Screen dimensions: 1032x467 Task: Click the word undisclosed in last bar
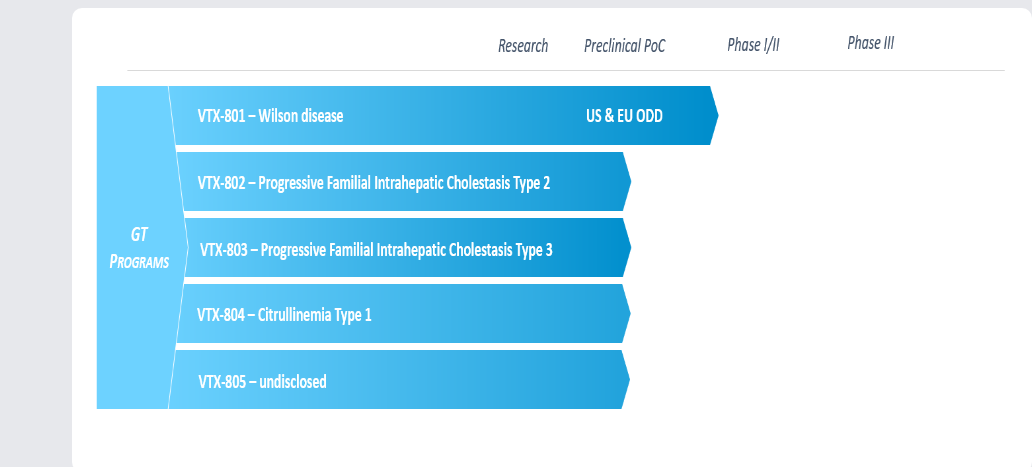coord(293,381)
